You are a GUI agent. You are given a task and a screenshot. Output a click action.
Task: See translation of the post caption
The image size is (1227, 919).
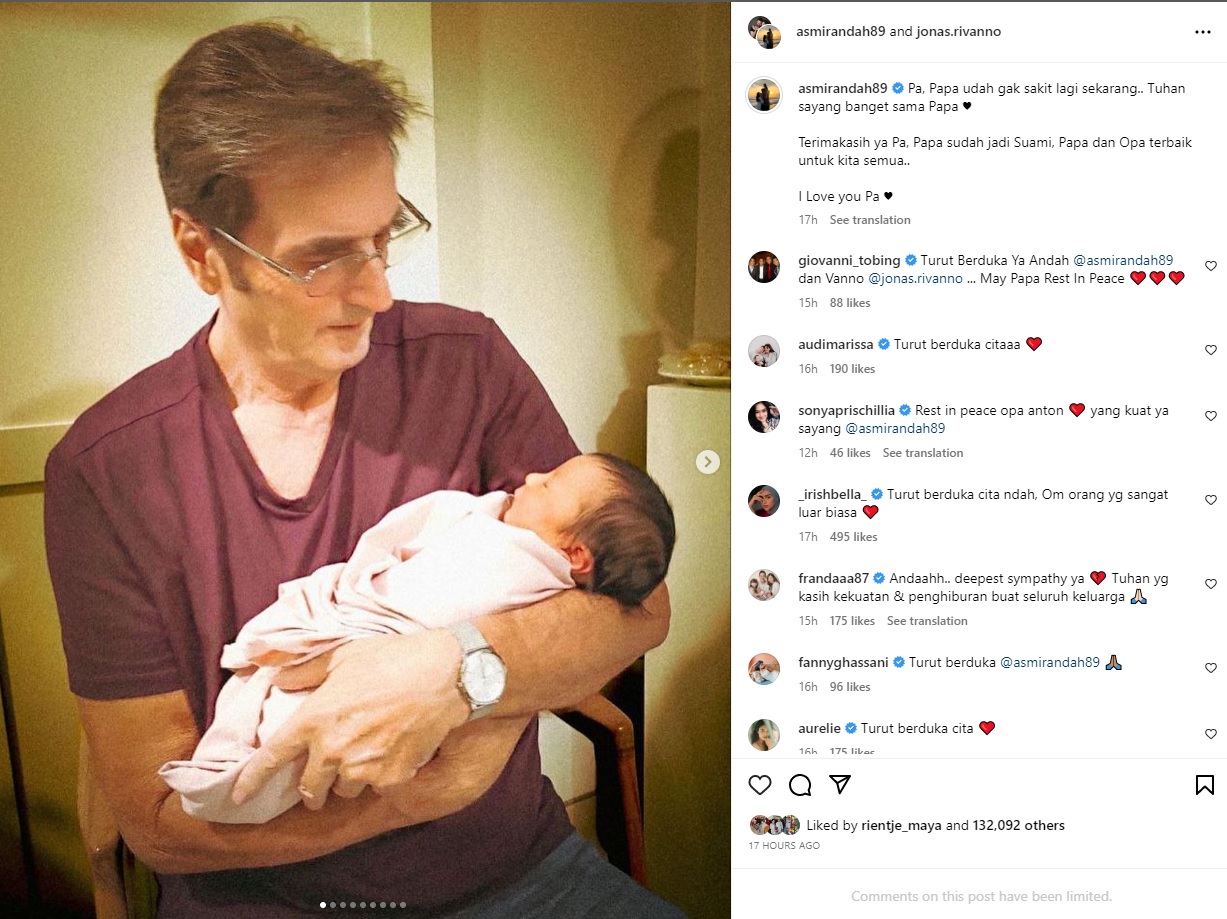click(870, 220)
